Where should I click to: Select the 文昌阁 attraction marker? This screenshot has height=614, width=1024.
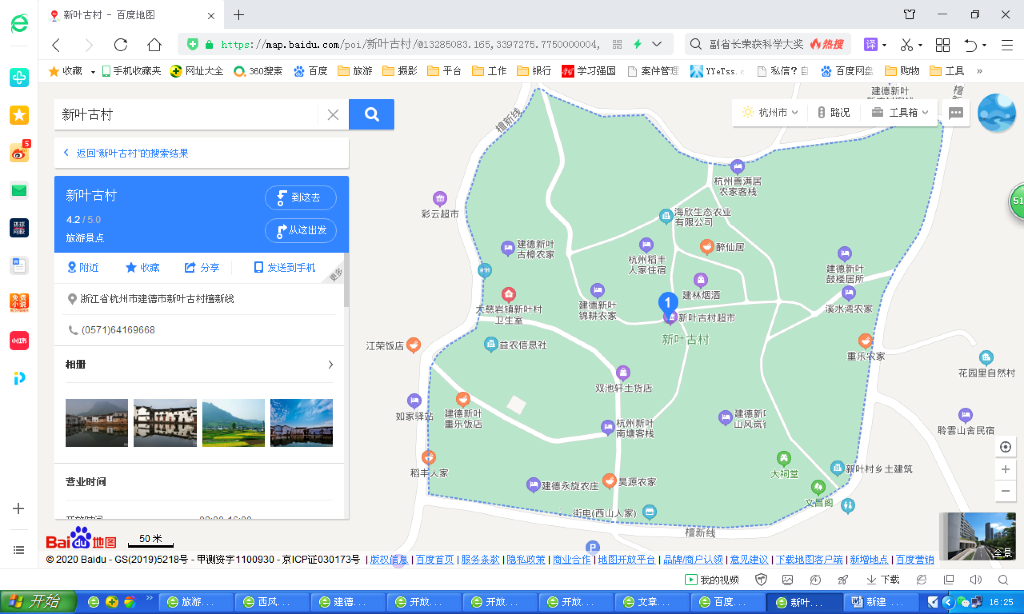(x=818, y=487)
